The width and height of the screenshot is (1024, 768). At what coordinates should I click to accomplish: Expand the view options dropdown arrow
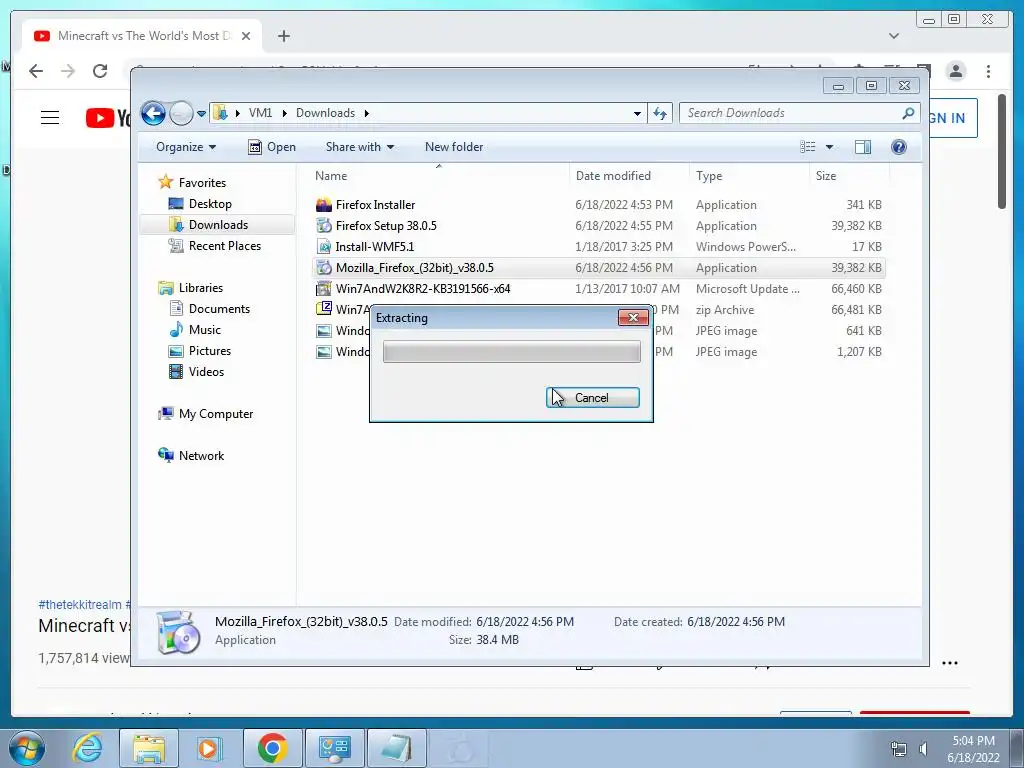click(829, 147)
